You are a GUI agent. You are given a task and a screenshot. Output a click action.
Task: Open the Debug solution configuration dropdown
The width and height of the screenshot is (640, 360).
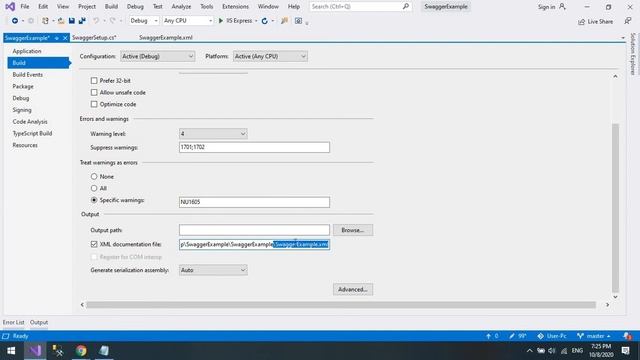[x=144, y=21]
